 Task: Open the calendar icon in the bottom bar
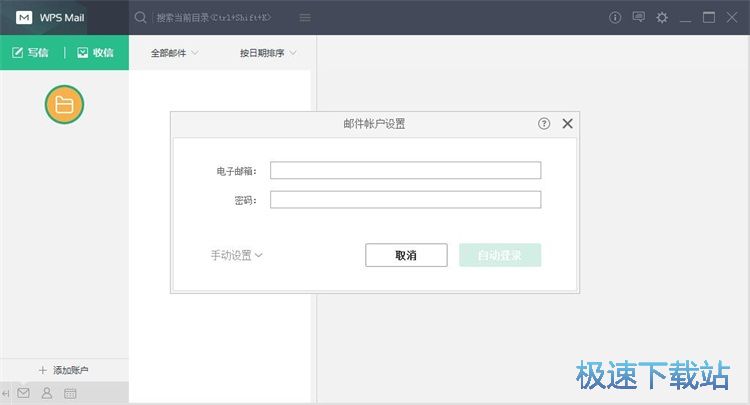[70, 394]
